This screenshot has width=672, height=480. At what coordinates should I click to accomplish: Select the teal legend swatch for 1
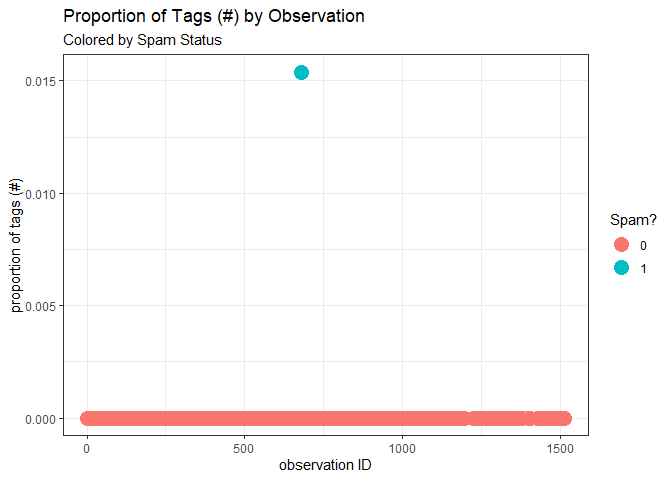point(621,268)
